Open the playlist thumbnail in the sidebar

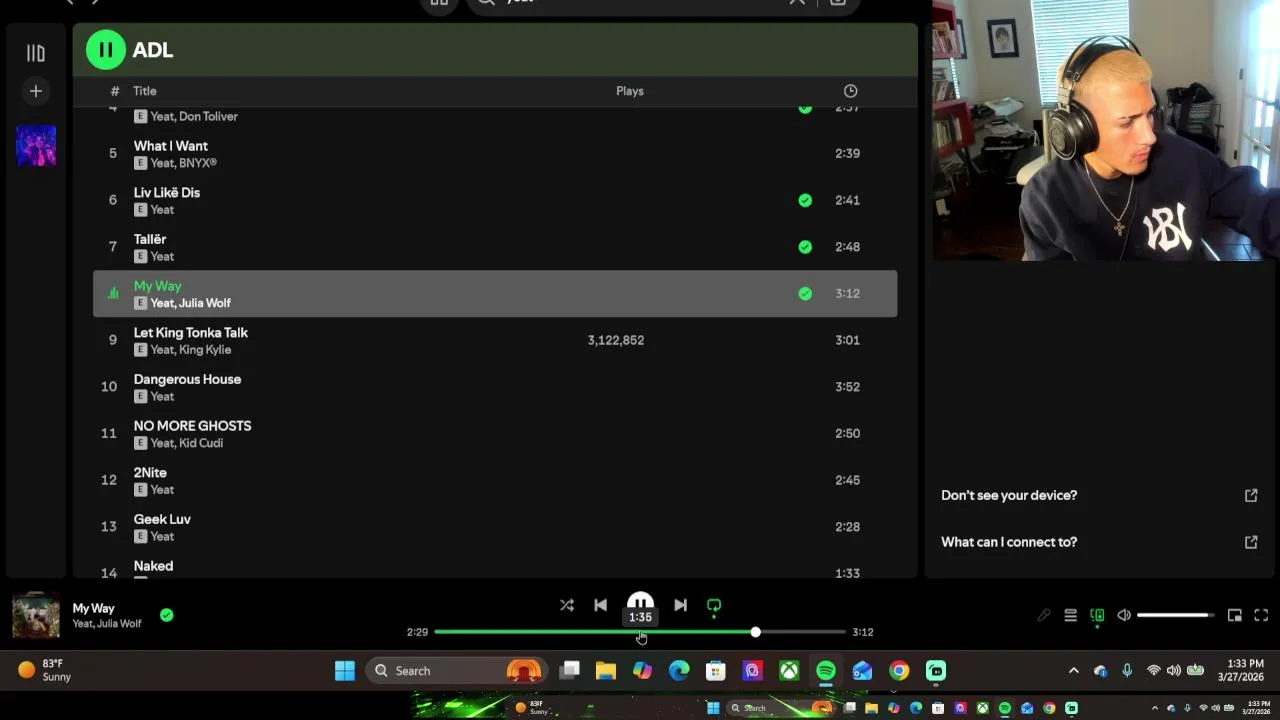point(36,145)
